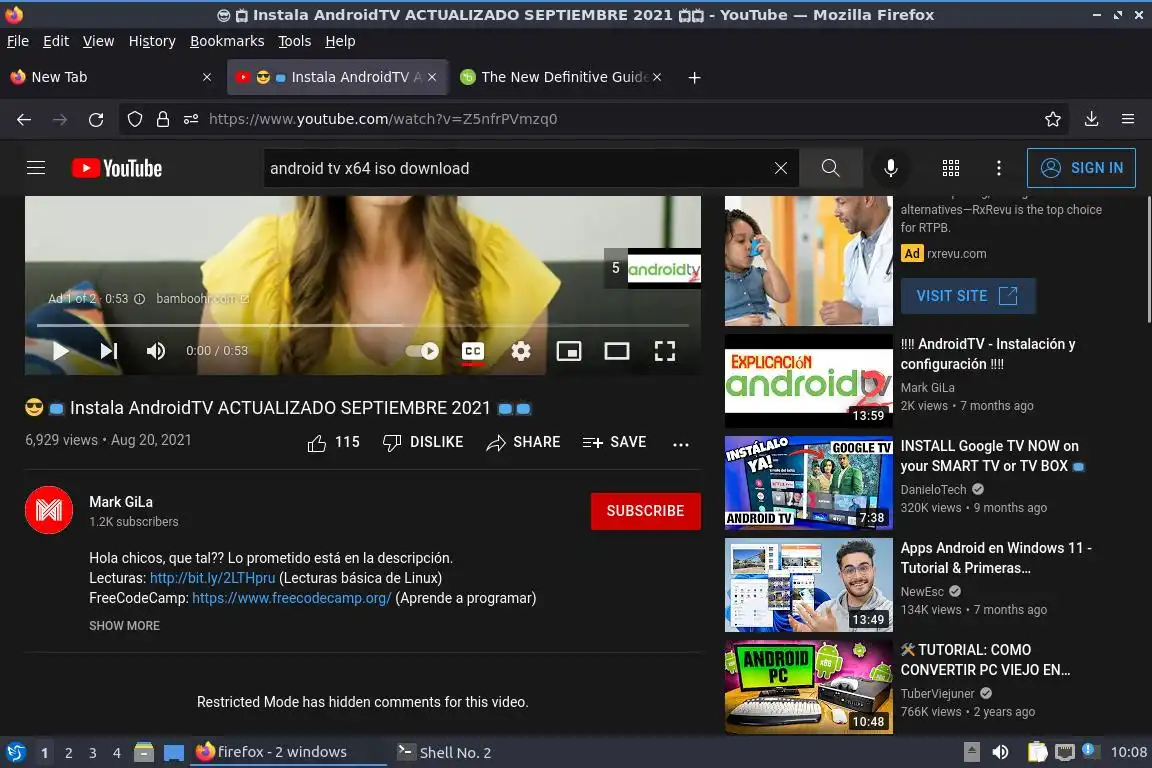Open the Help menu
Viewport: 1152px width, 768px height.
point(340,41)
